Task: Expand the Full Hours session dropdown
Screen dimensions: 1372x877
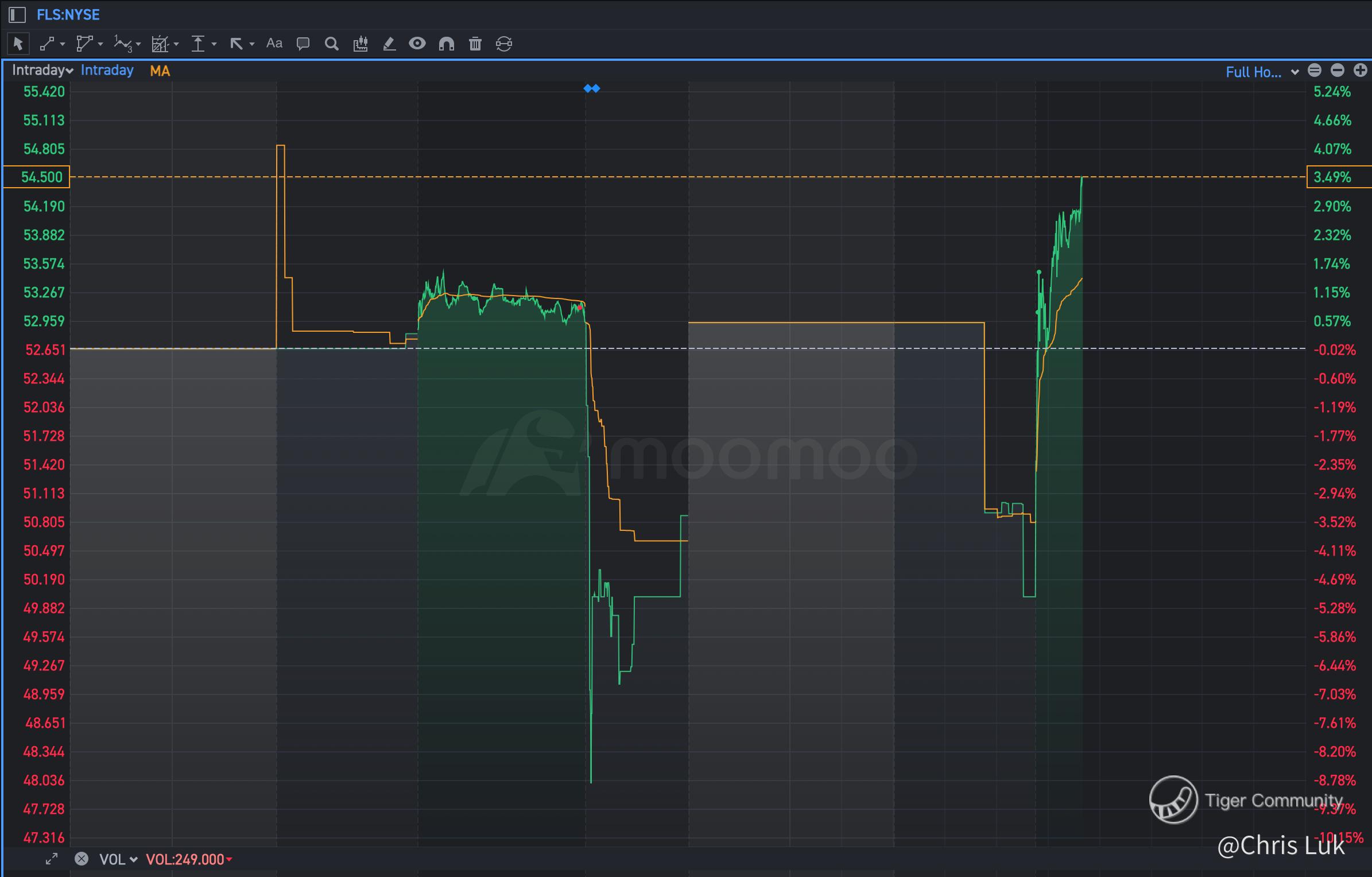Action: (1262, 72)
